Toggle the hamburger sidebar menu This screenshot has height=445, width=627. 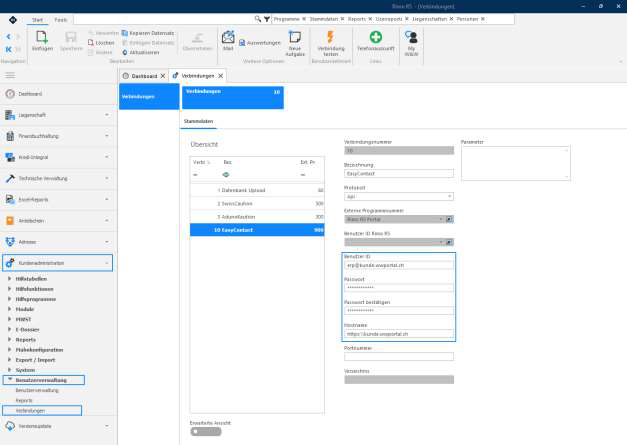pyautogui.click(x=10, y=75)
